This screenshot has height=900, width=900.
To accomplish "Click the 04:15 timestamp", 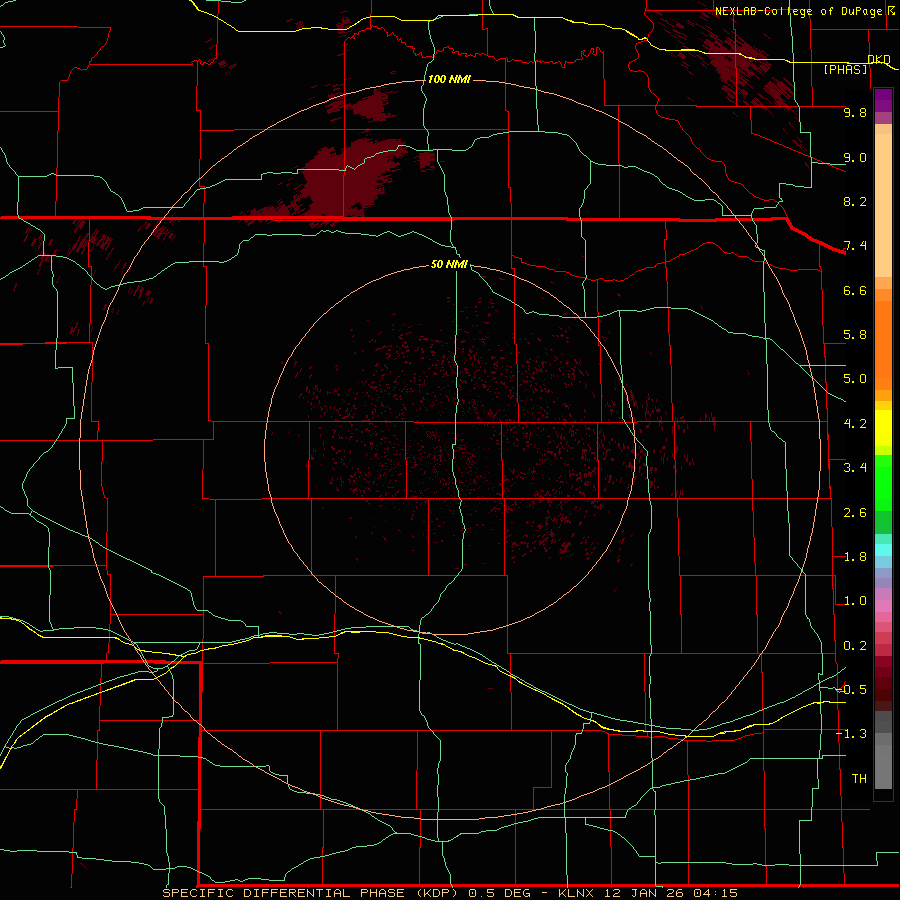I will pos(715,893).
